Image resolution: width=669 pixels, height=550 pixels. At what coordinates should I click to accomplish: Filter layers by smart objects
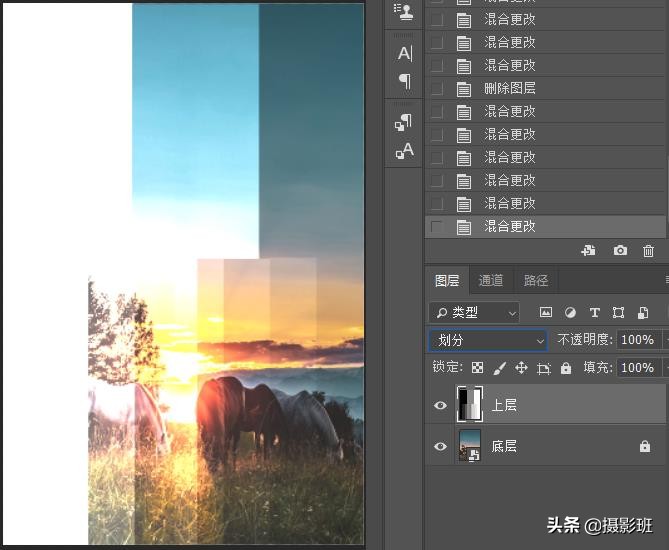tap(643, 313)
